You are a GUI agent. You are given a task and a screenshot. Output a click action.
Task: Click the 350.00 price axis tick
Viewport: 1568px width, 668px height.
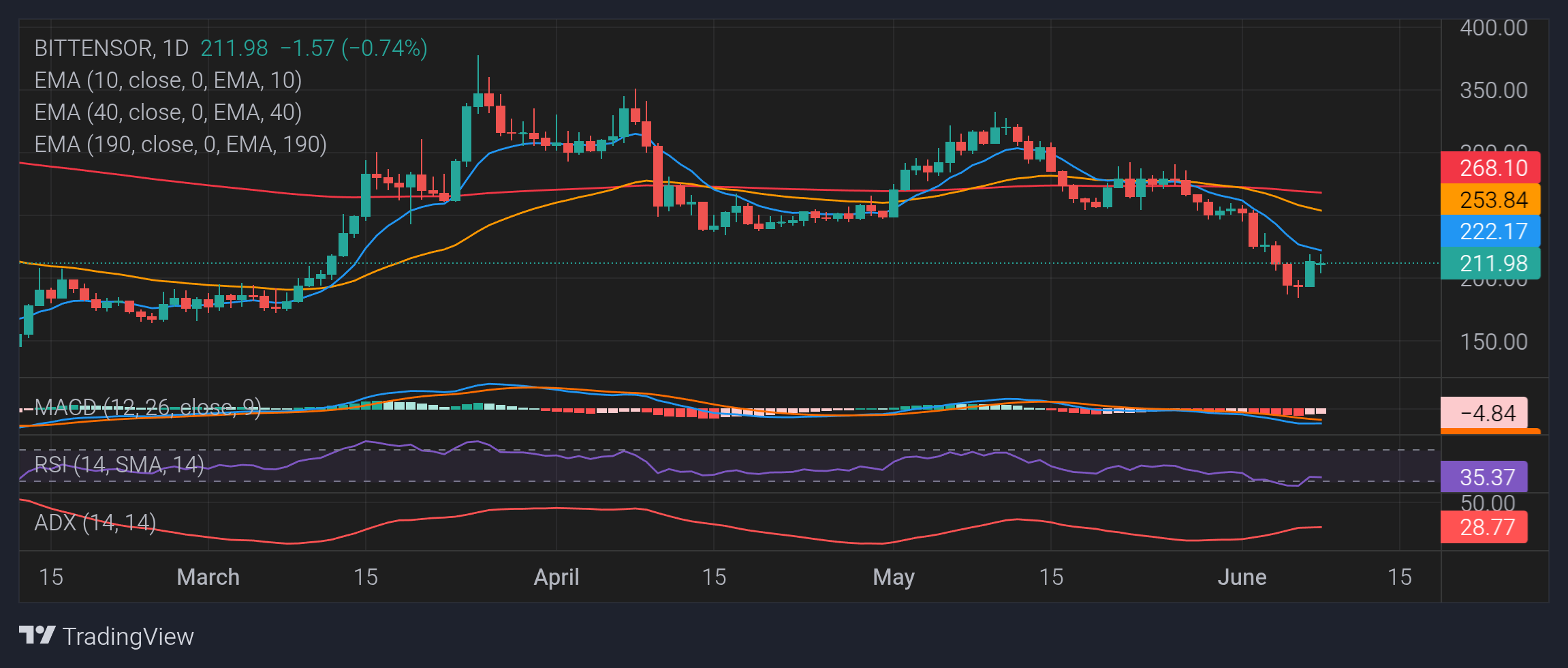(x=1494, y=91)
